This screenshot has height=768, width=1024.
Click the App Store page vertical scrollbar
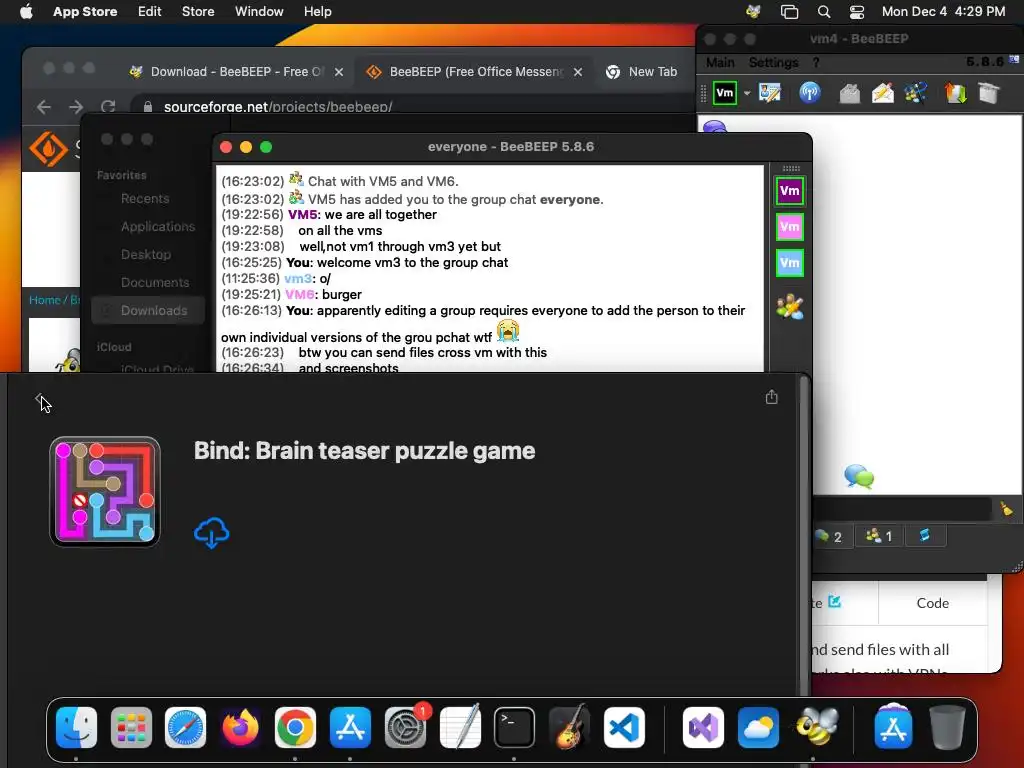point(803,536)
